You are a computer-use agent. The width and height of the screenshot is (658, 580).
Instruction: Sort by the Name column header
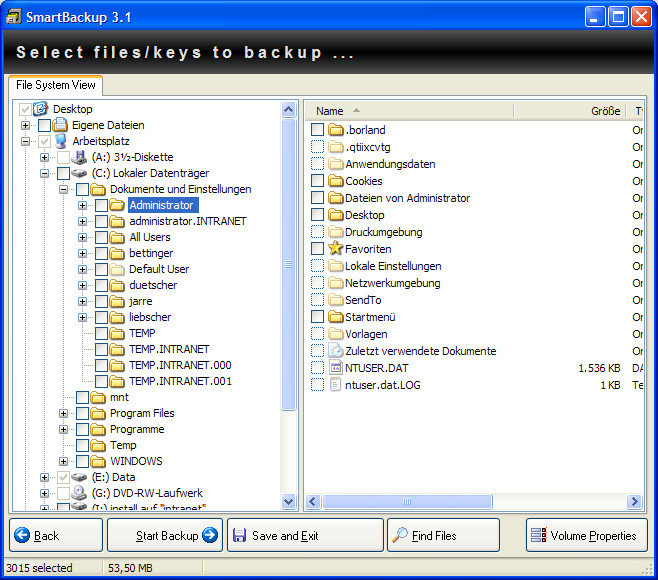(409, 111)
